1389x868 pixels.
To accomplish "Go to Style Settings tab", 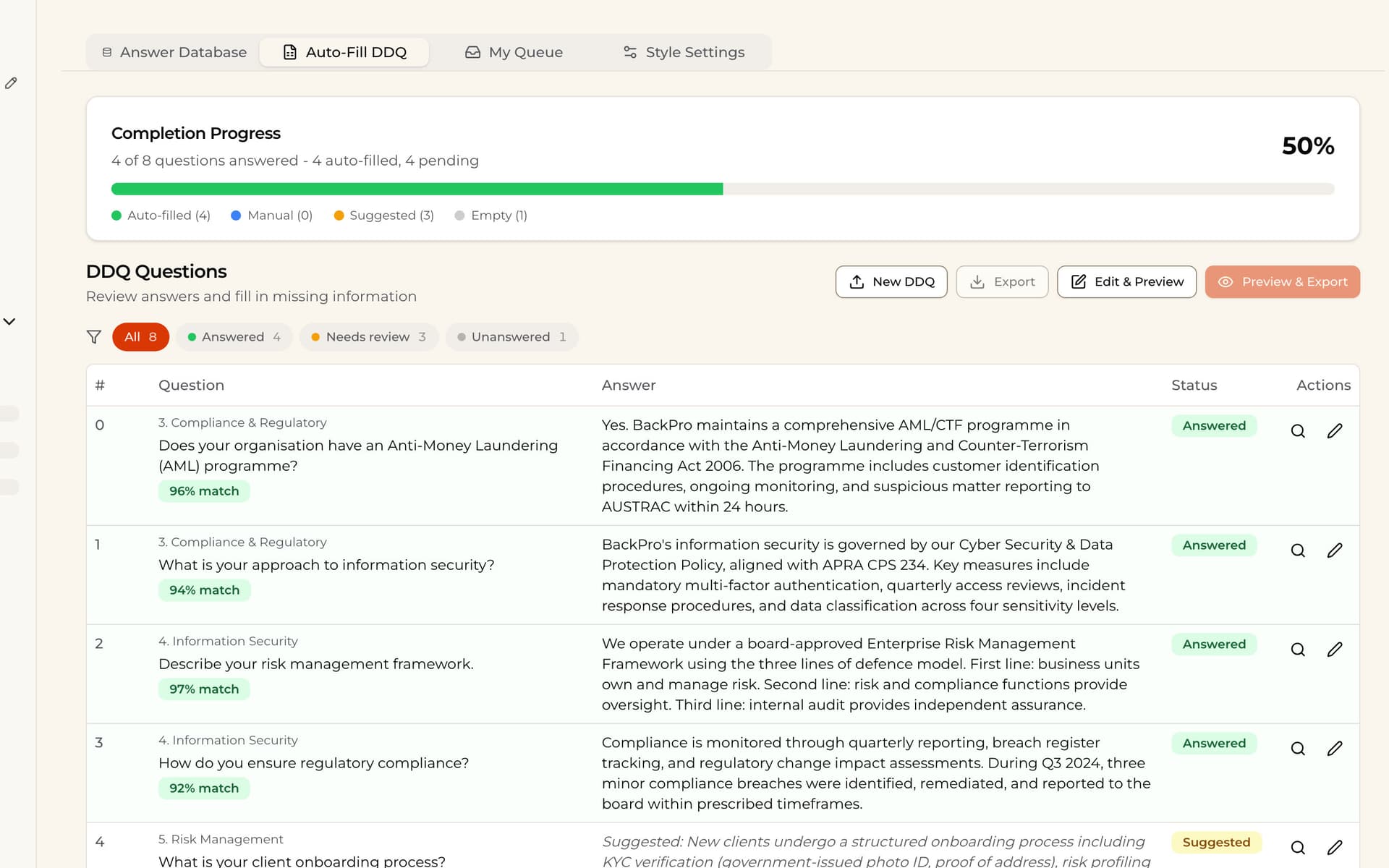I will pyautogui.click(x=684, y=52).
